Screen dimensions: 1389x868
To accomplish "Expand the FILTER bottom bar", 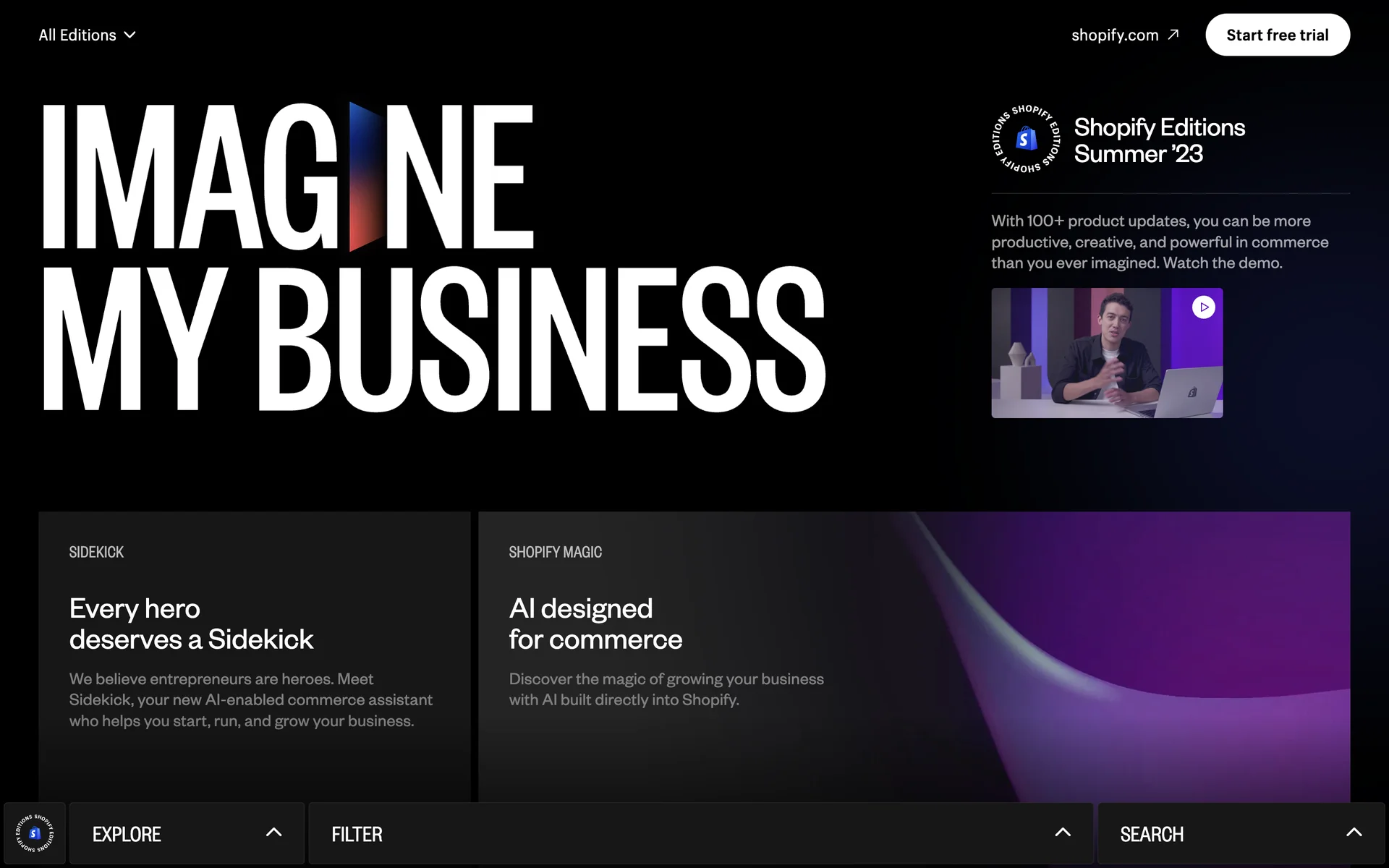I will pyautogui.click(x=357, y=834).
